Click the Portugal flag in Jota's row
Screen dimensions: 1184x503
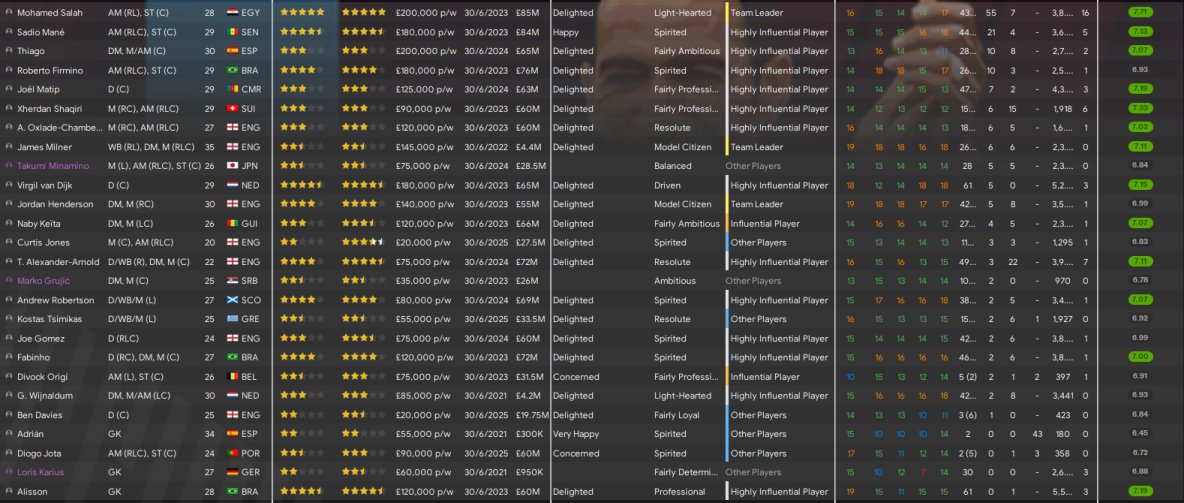[x=233, y=453]
